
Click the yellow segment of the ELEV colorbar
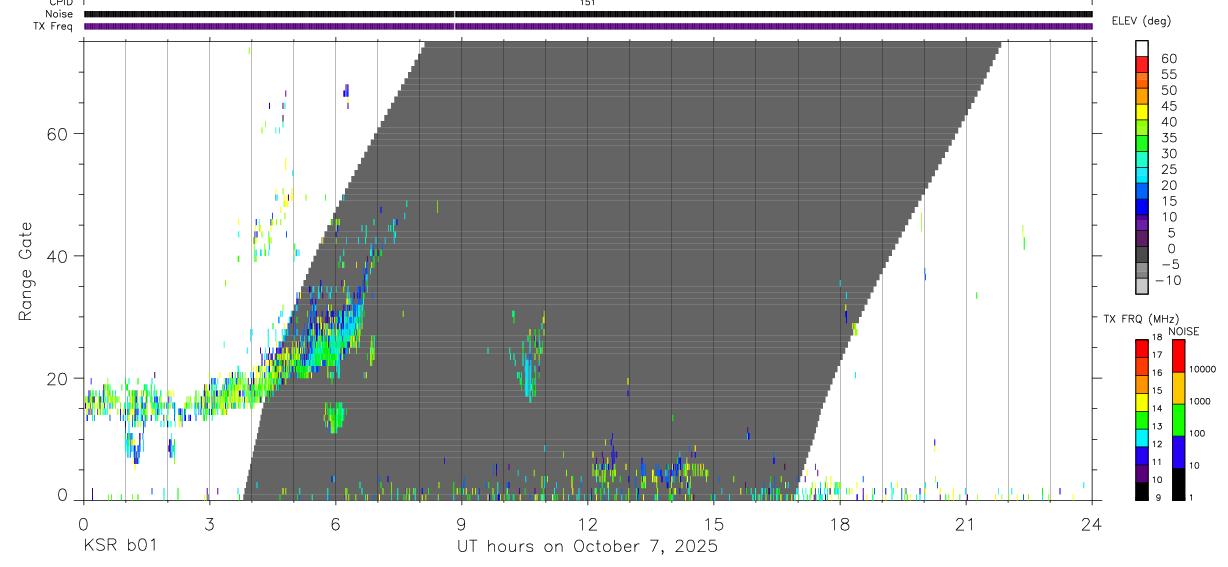point(1142,113)
